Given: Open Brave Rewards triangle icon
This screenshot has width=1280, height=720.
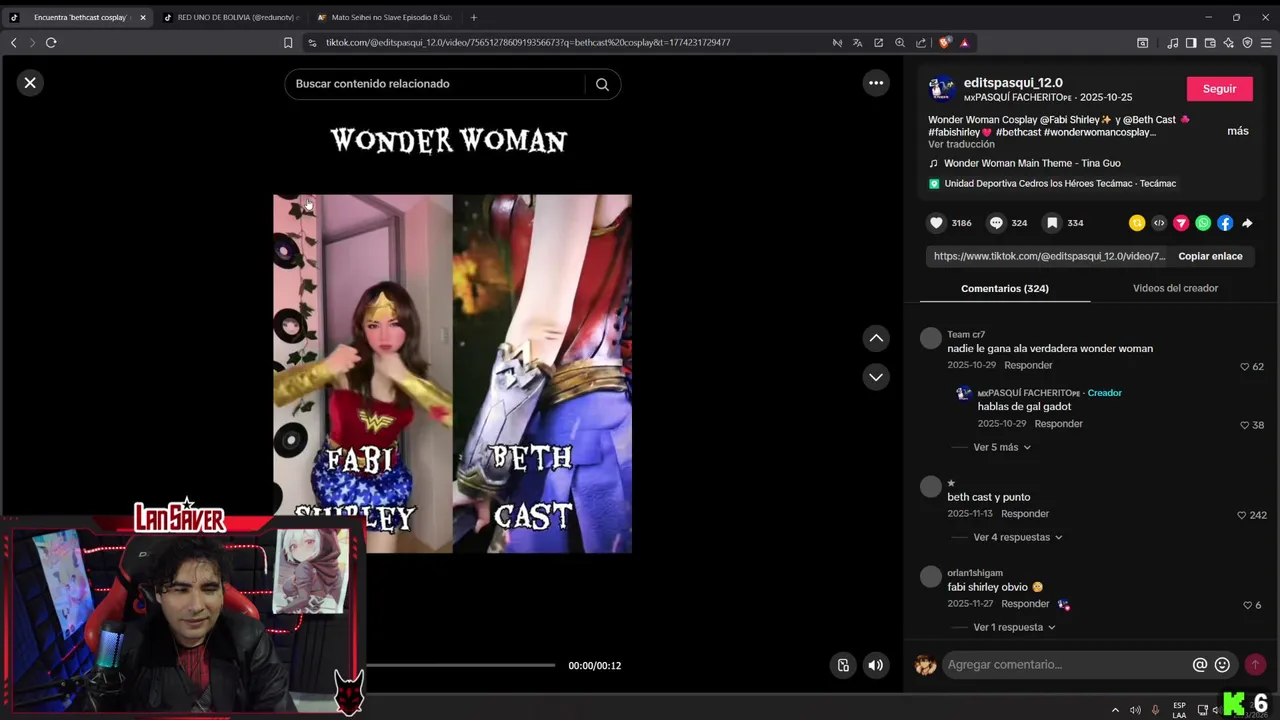Looking at the screenshot, I should coord(964,42).
